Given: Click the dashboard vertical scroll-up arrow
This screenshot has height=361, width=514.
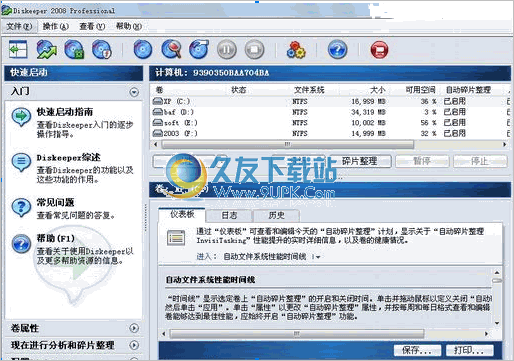Looking at the screenshot, I should (x=497, y=272).
